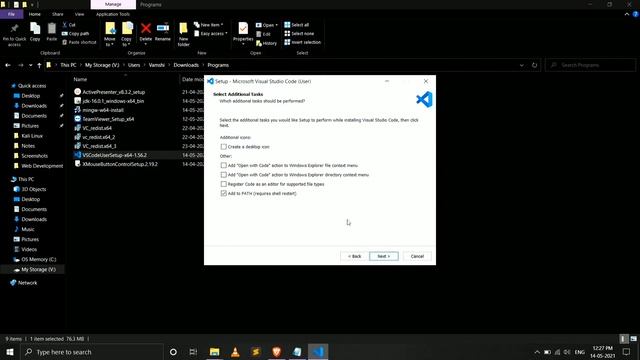Image resolution: width=640 pixels, height=360 pixels.
Task: Click Next in setup wizard
Action: [x=384, y=256]
